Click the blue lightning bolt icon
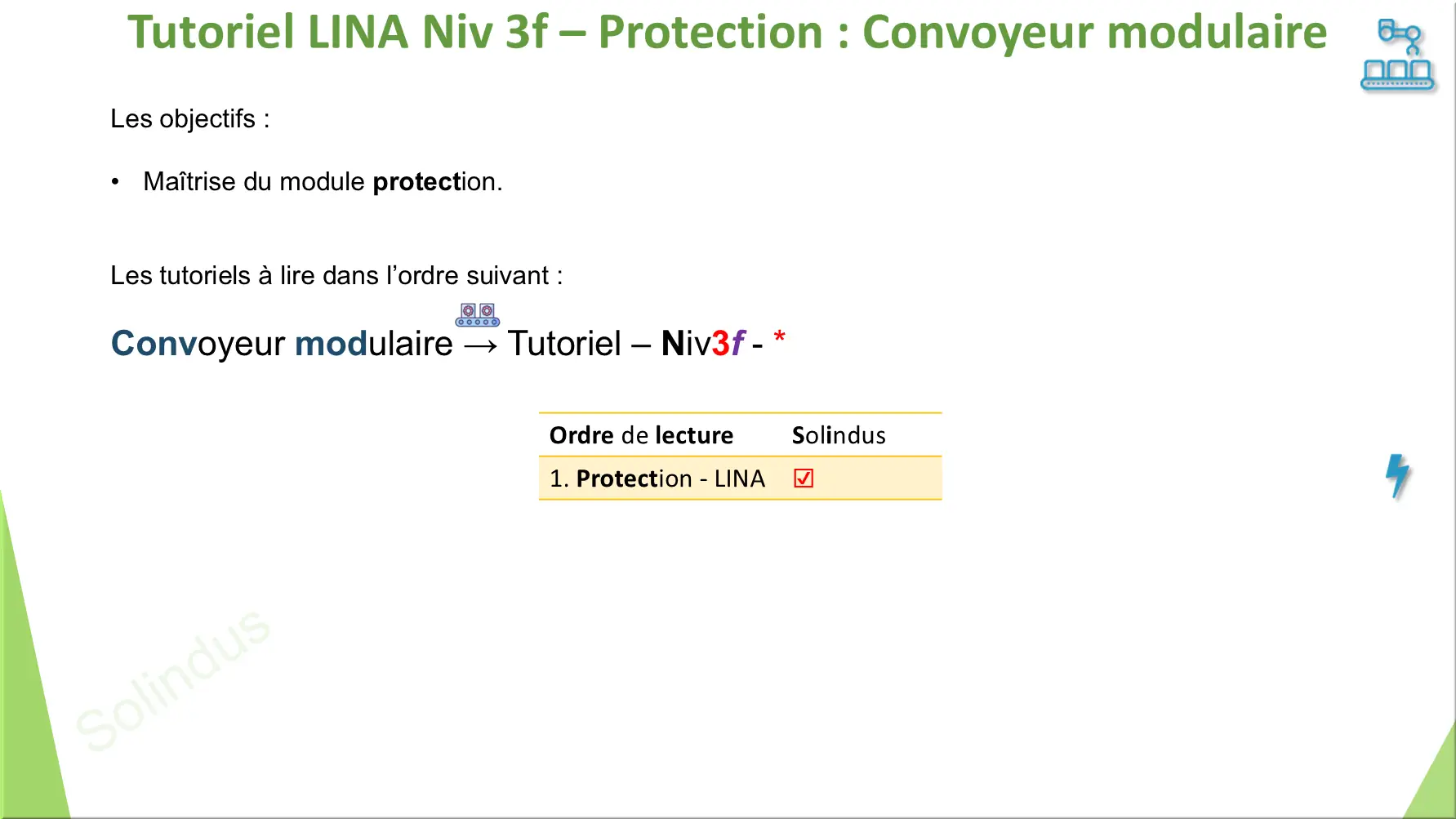This screenshot has width=1456, height=819. (x=1398, y=476)
